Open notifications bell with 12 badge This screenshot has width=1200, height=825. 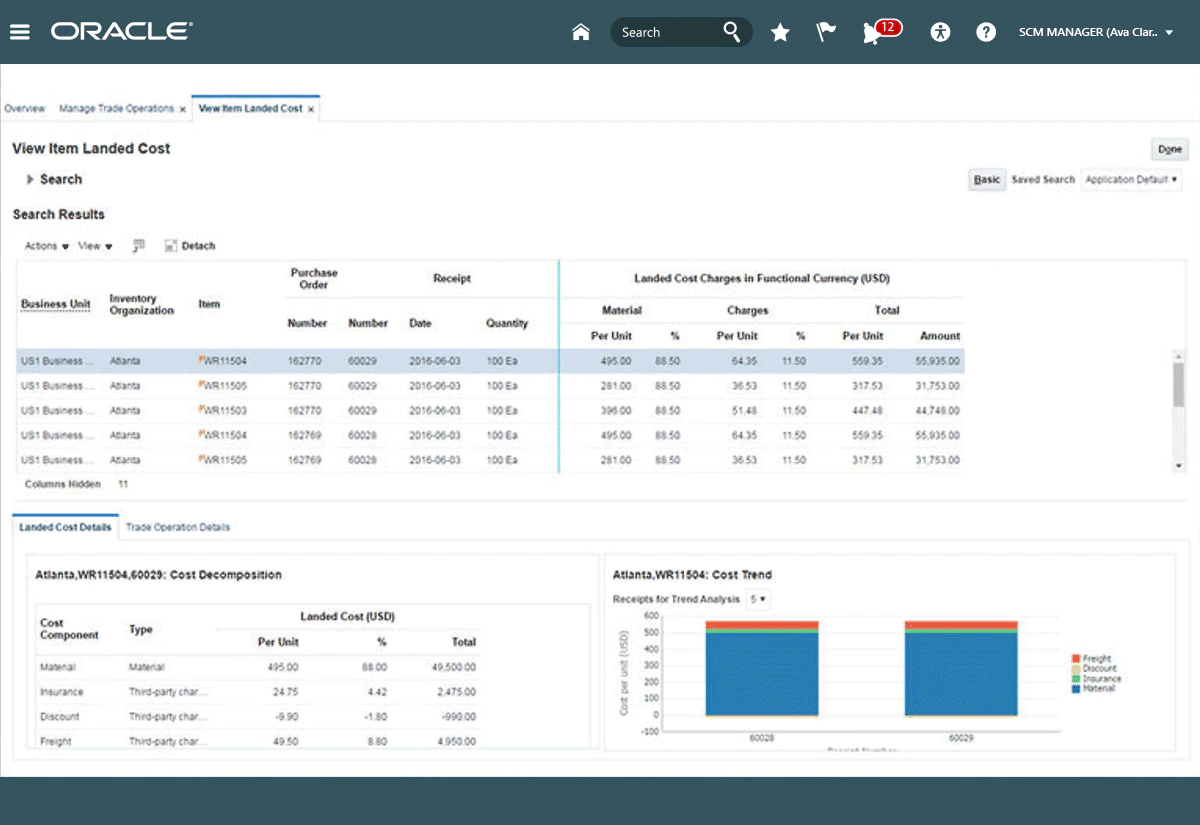[873, 32]
